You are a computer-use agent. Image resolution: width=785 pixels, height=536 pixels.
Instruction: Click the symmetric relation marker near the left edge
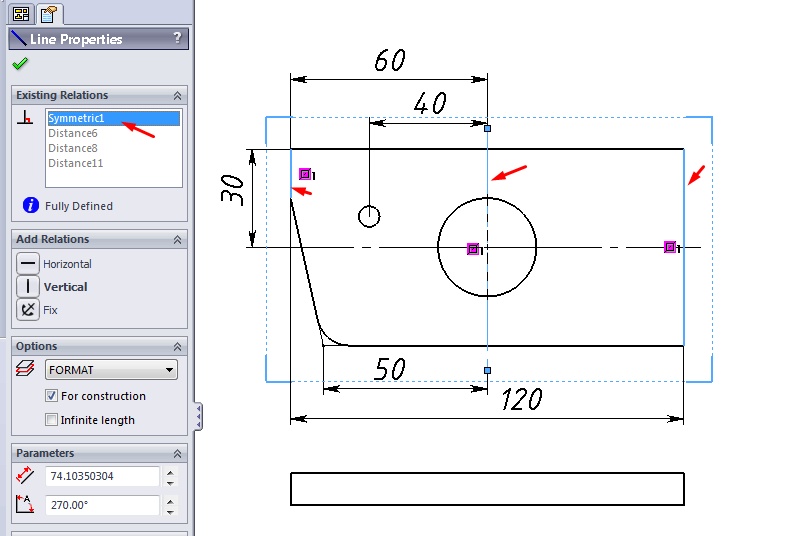tap(304, 174)
